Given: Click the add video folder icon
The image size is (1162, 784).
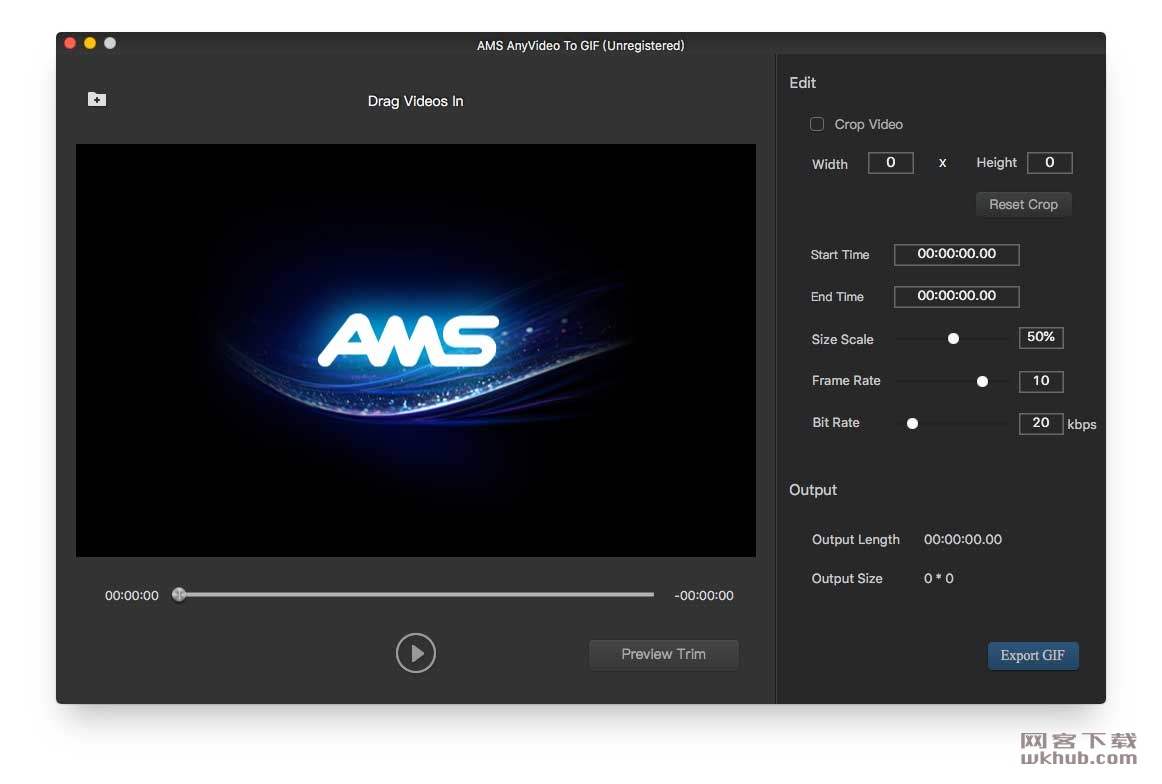Looking at the screenshot, I should pyautogui.click(x=97, y=99).
